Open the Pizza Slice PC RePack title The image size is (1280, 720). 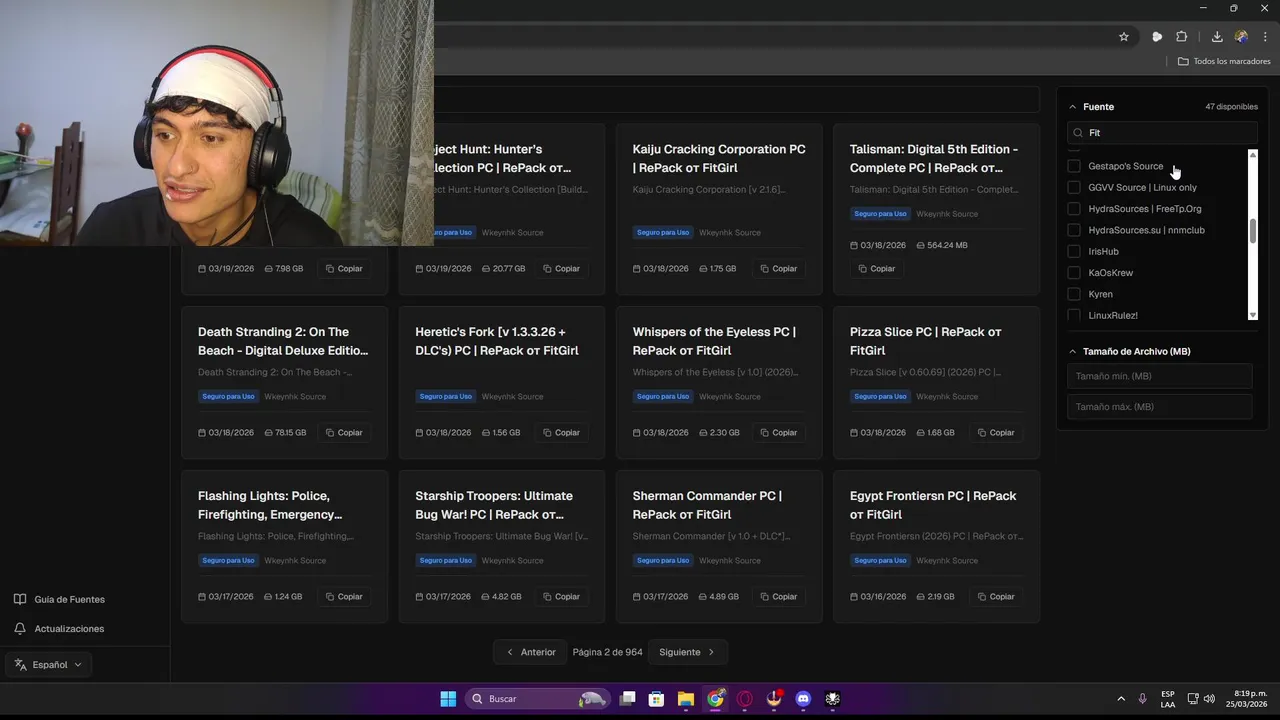coord(926,341)
